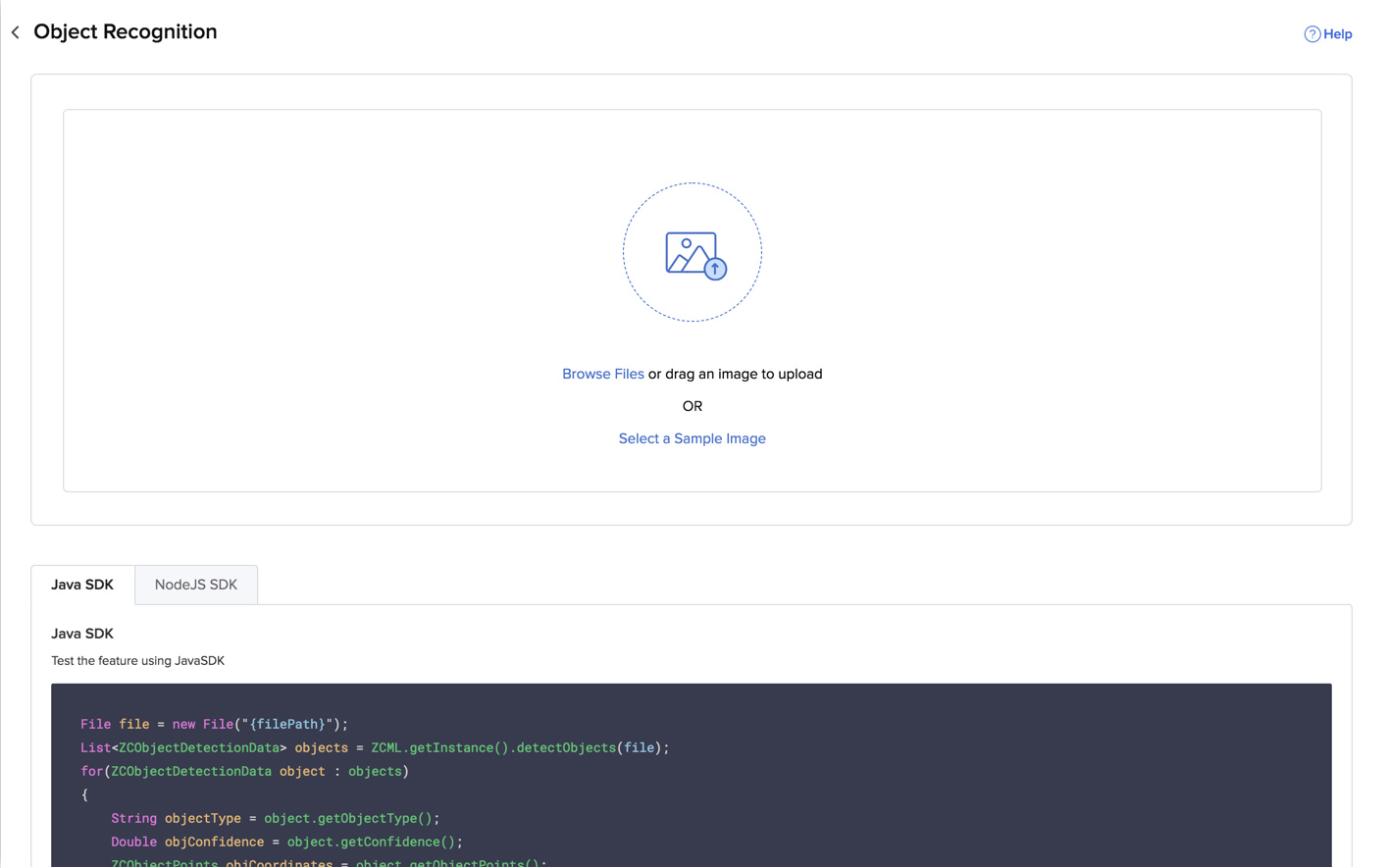Image resolution: width=1388 pixels, height=868 pixels.
Task: Click the bold Java SDK section heading
Action: click(x=82, y=634)
